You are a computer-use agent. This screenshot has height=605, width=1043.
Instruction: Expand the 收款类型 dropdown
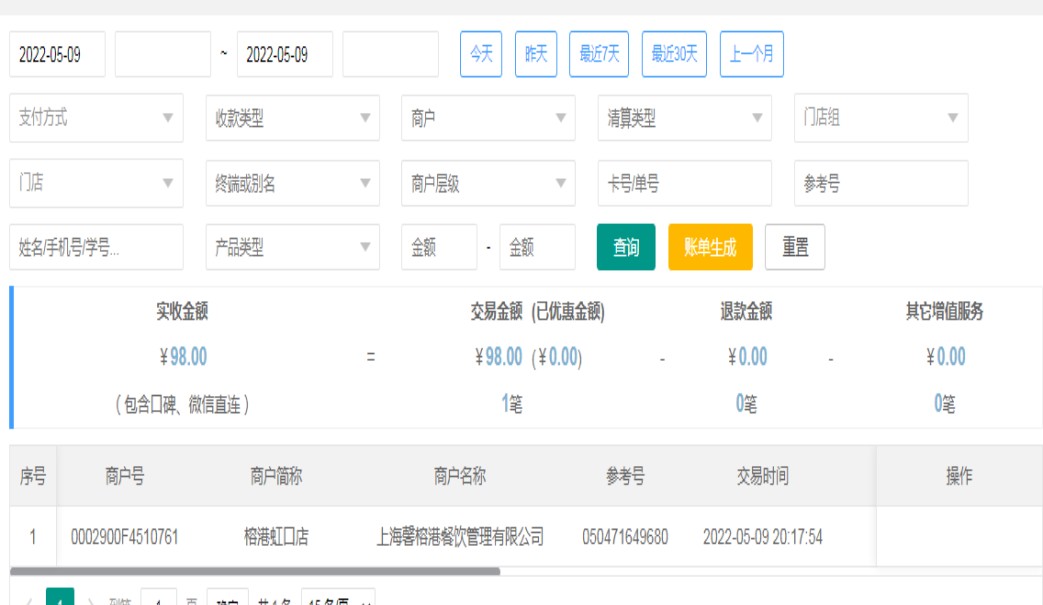tap(292, 118)
